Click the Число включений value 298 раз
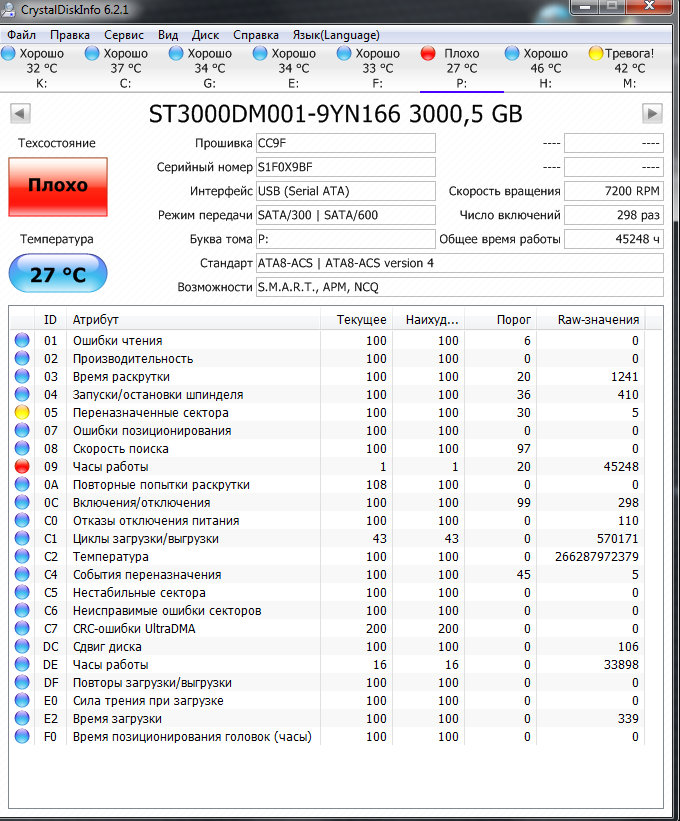 coord(614,215)
